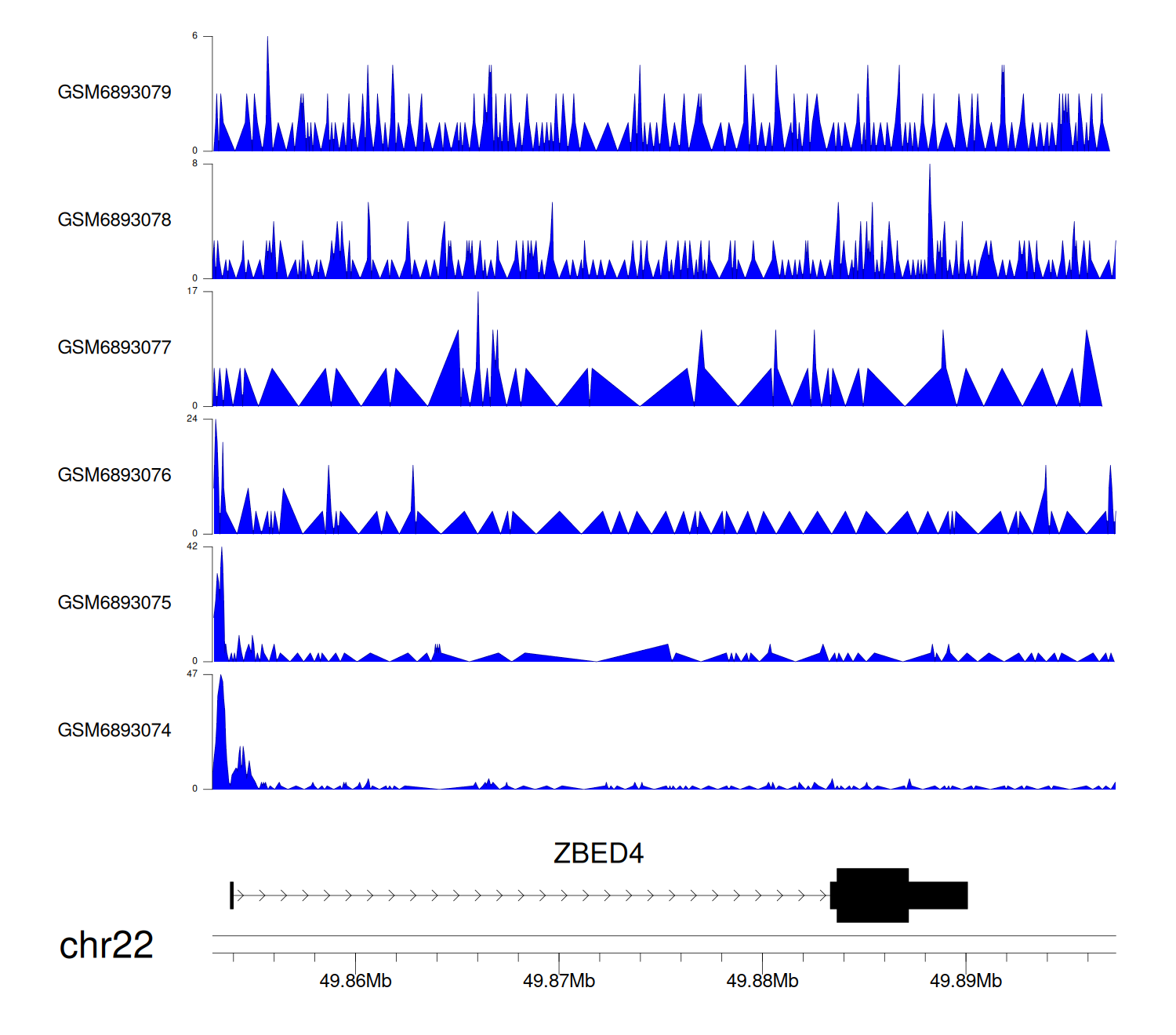Select the GSM6893076 track label

coord(114,475)
